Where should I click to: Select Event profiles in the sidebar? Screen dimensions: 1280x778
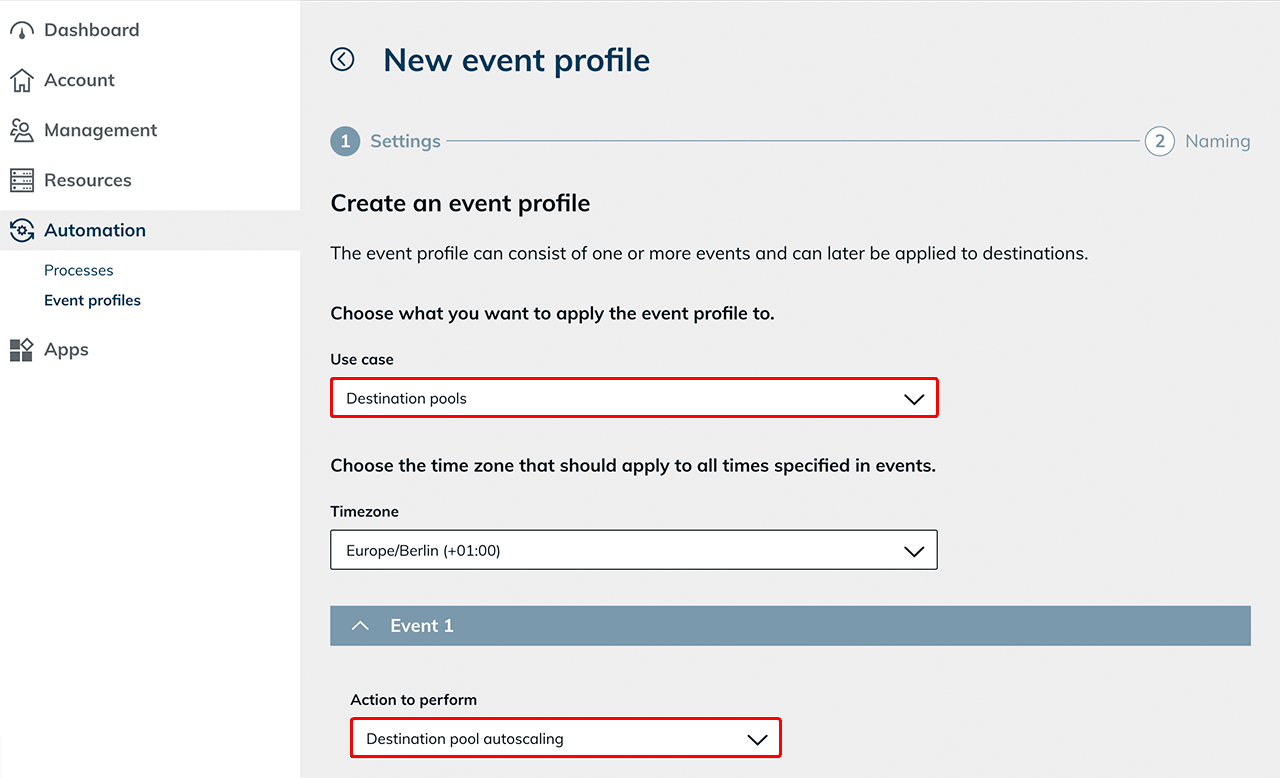tap(92, 301)
